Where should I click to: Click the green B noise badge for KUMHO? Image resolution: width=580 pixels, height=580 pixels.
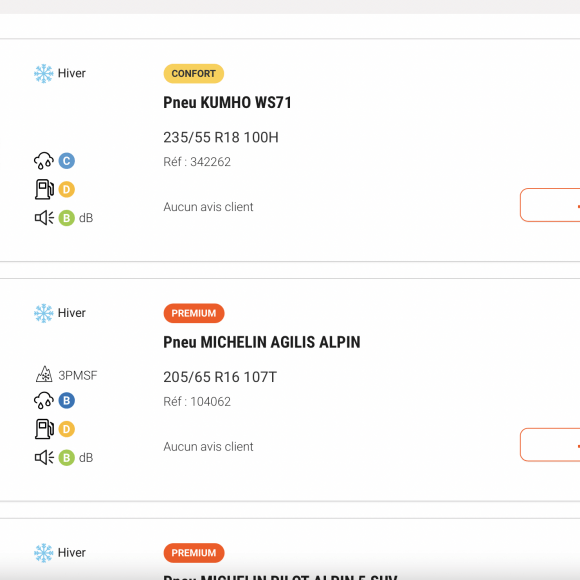pyautogui.click(x=67, y=218)
